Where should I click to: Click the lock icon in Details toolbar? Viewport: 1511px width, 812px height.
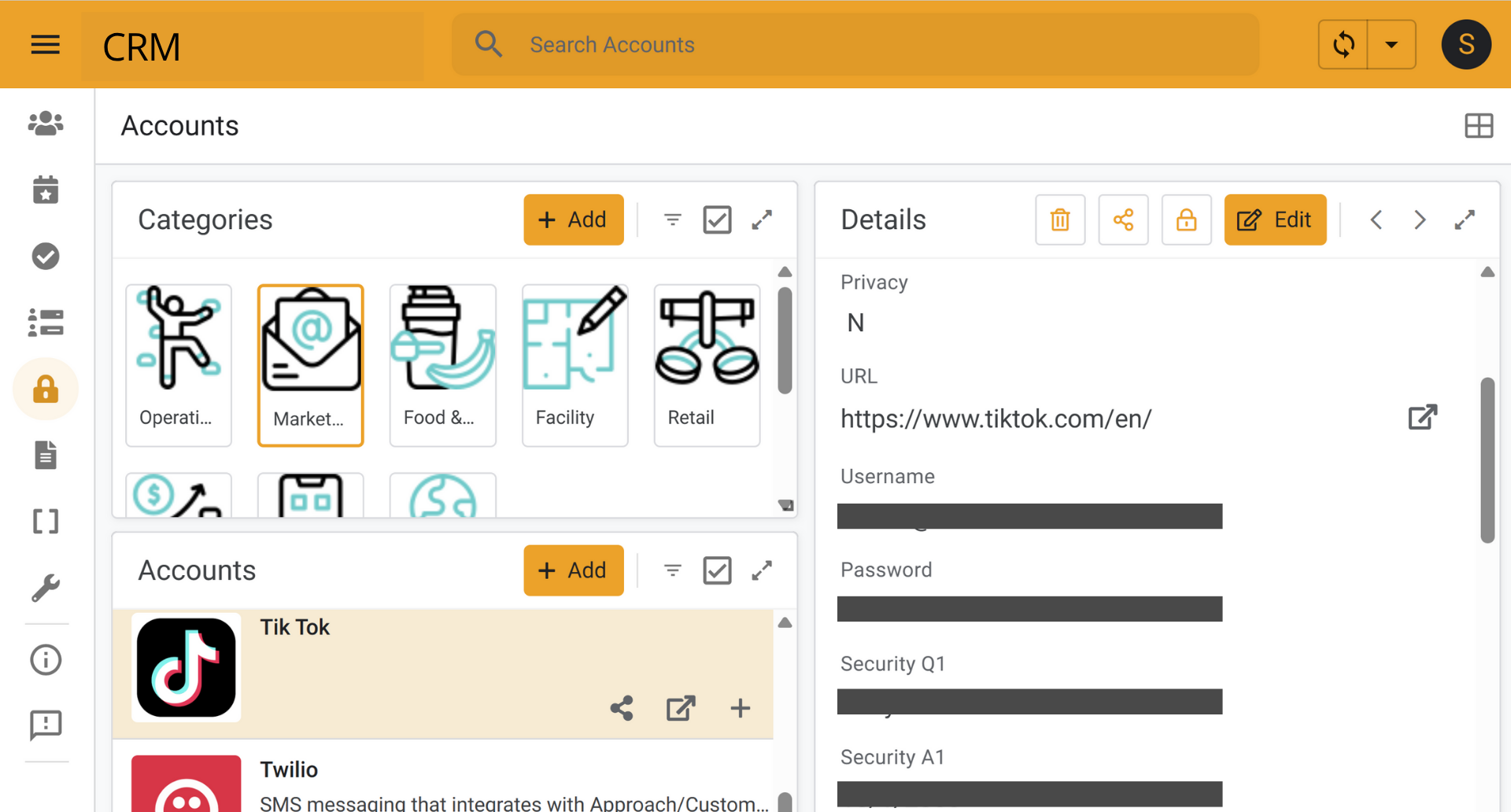point(1186,220)
